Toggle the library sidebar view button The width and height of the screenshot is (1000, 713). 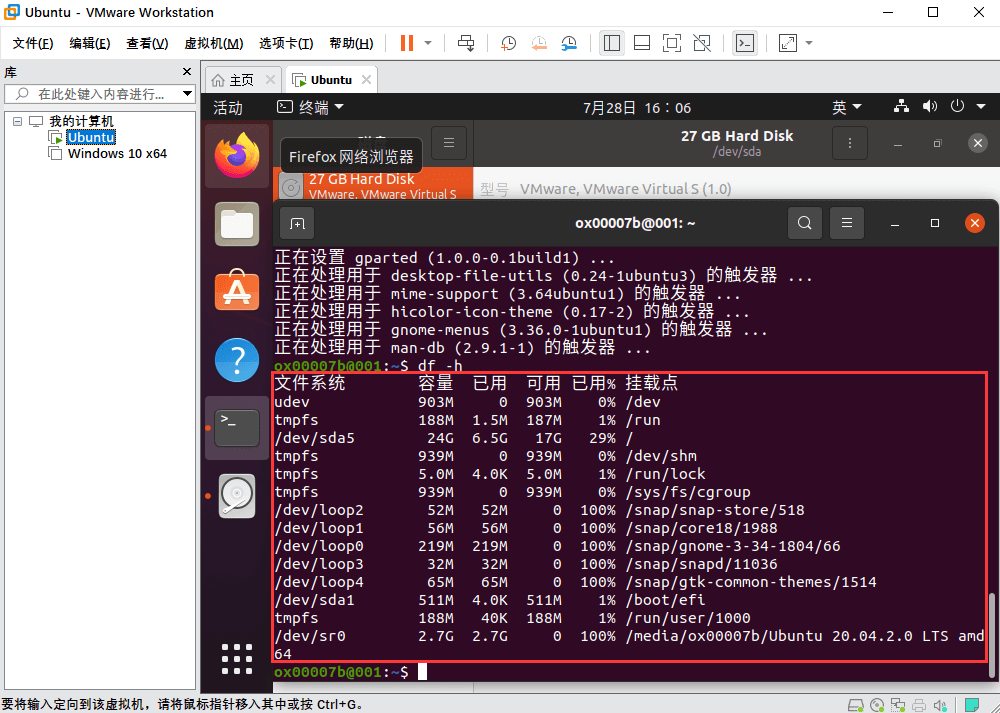click(x=612, y=43)
